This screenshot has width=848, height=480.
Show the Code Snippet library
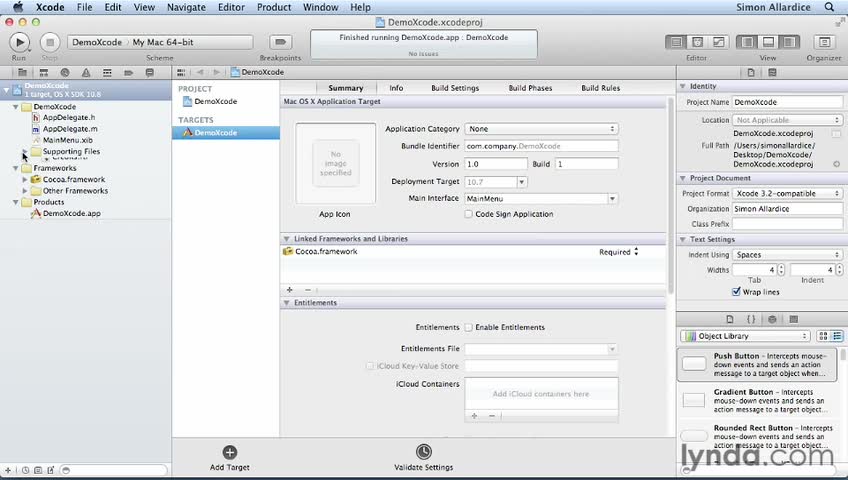coord(751,319)
